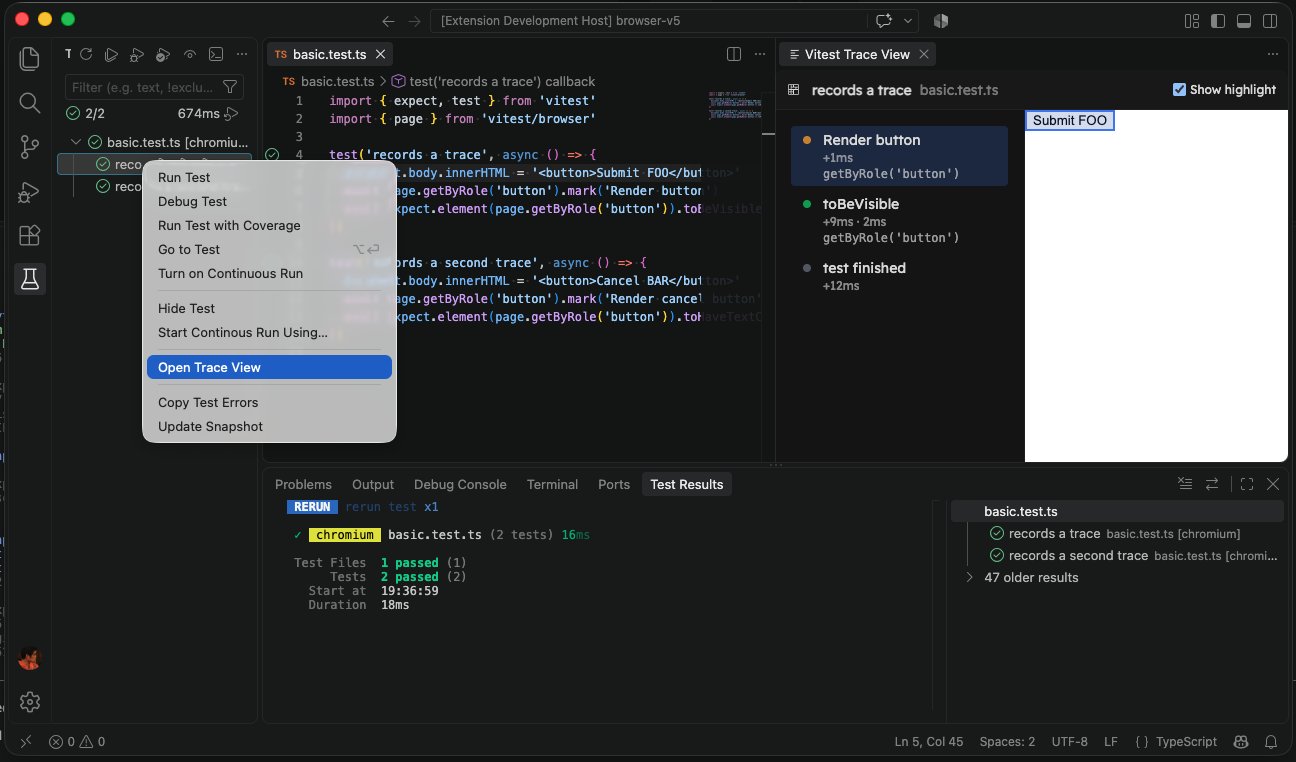This screenshot has height=762, width=1296.
Task: Open the Accounts avatar in activity bar
Action: point(30,658)
